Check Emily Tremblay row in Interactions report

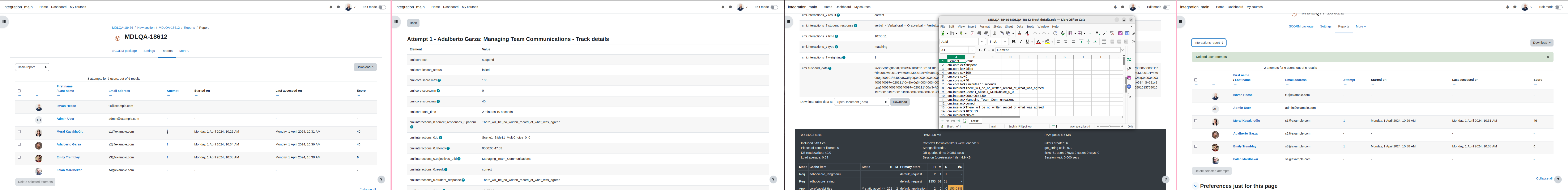[x=1196, y=146]
